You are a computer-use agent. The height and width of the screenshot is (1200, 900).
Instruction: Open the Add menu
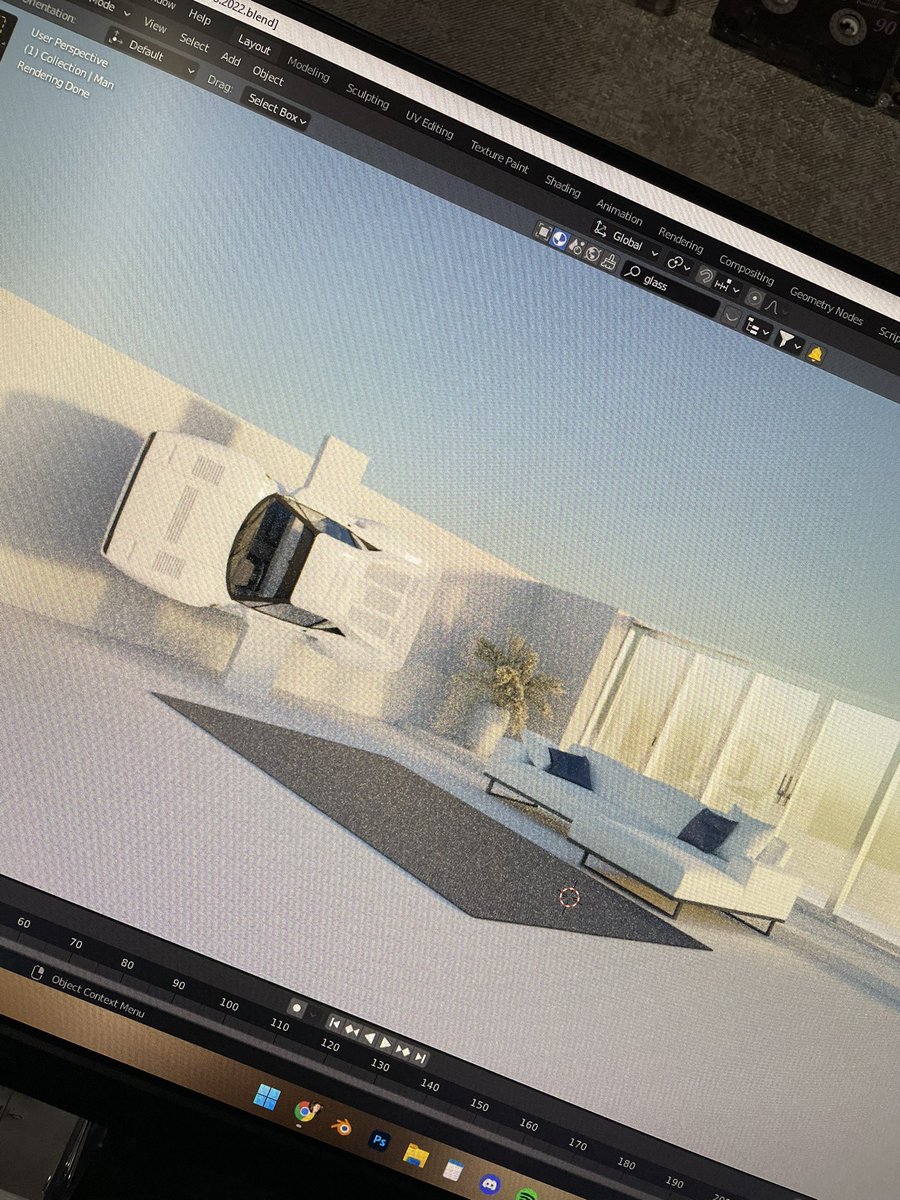point(231,58)
